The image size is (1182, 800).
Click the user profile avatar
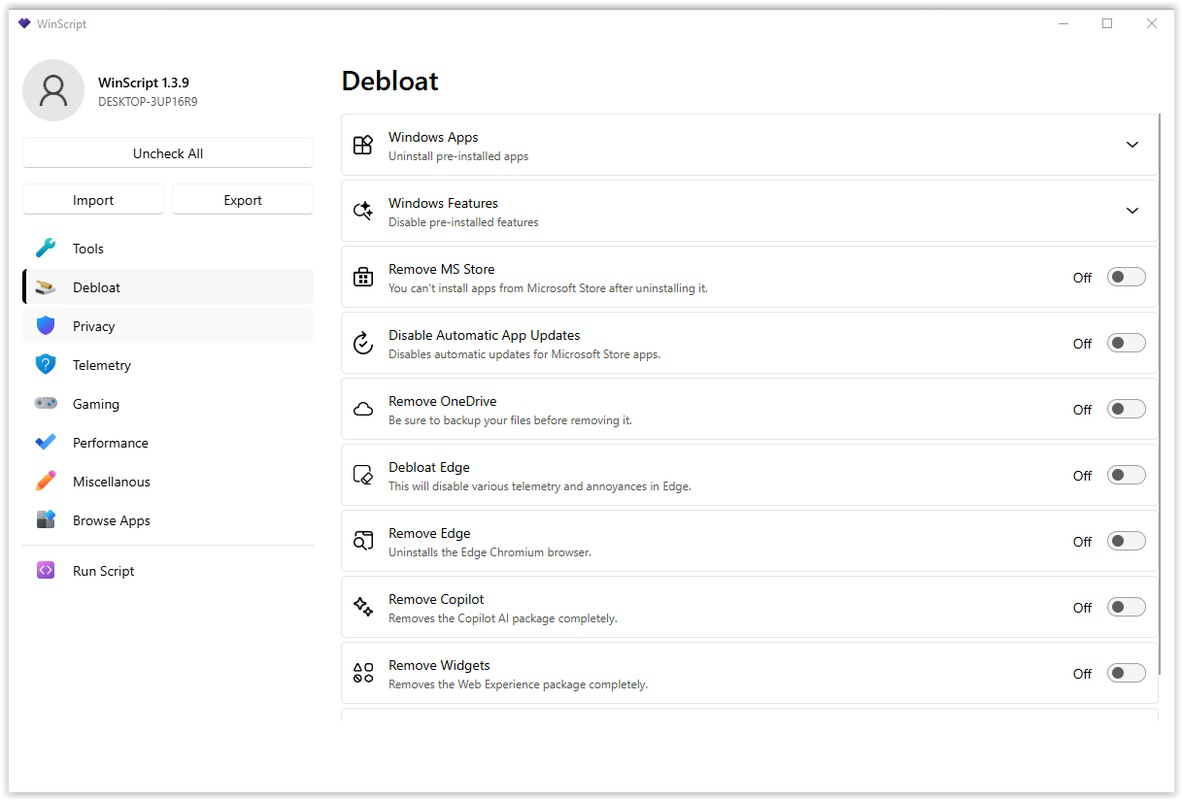(x=54, y=90)
